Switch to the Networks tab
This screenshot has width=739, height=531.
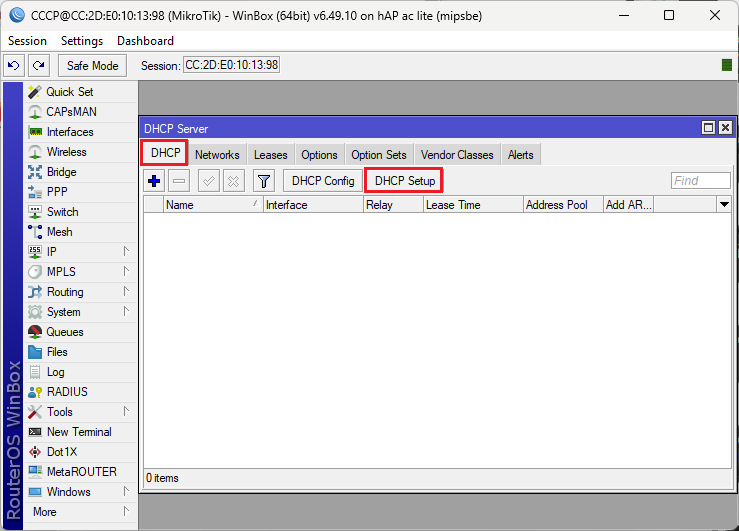pyautogui.click(x=217, y=155)
